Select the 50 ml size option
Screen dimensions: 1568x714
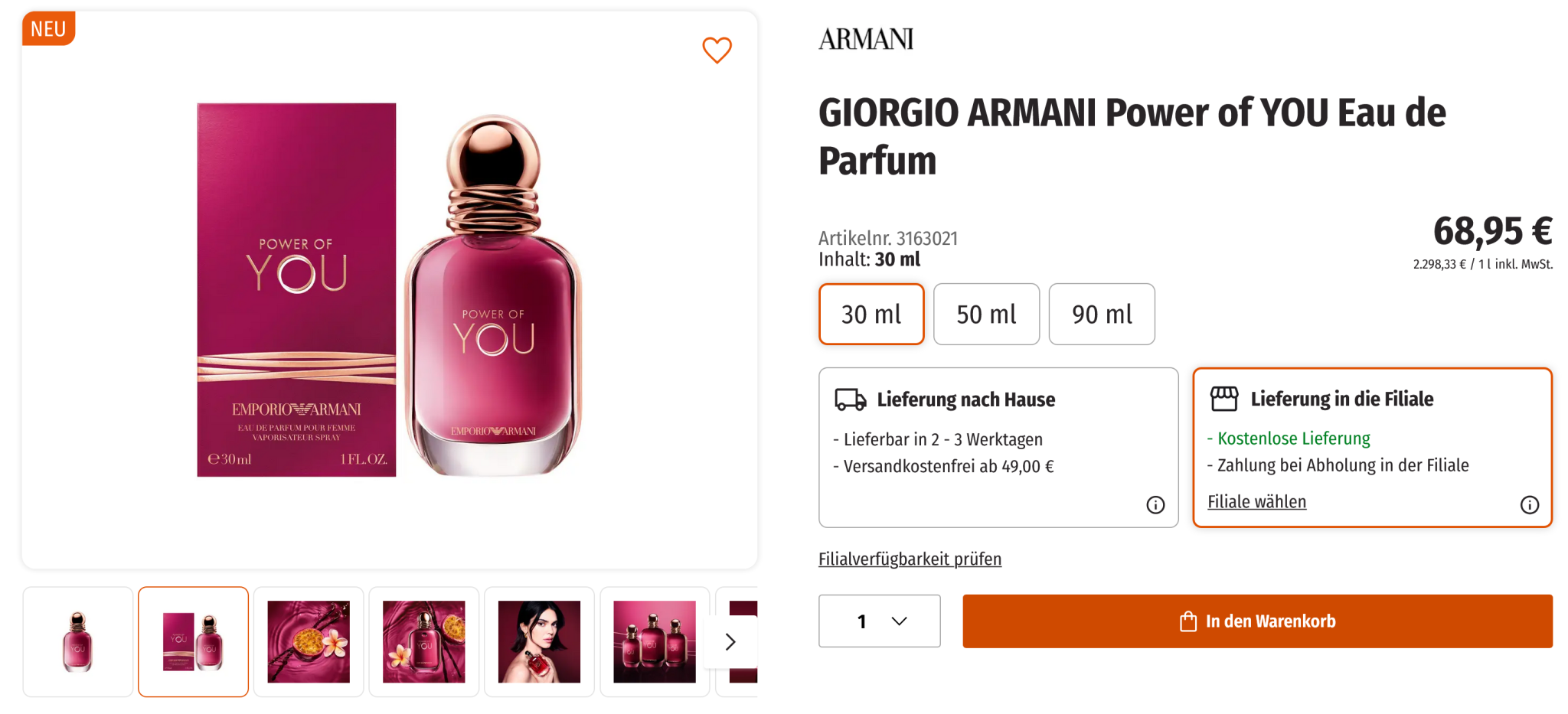coord(986,315)
